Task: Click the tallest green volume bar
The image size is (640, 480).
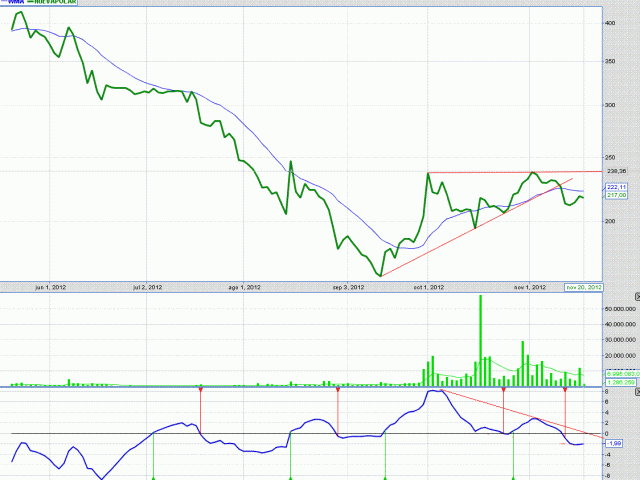Action: [480, 340]
